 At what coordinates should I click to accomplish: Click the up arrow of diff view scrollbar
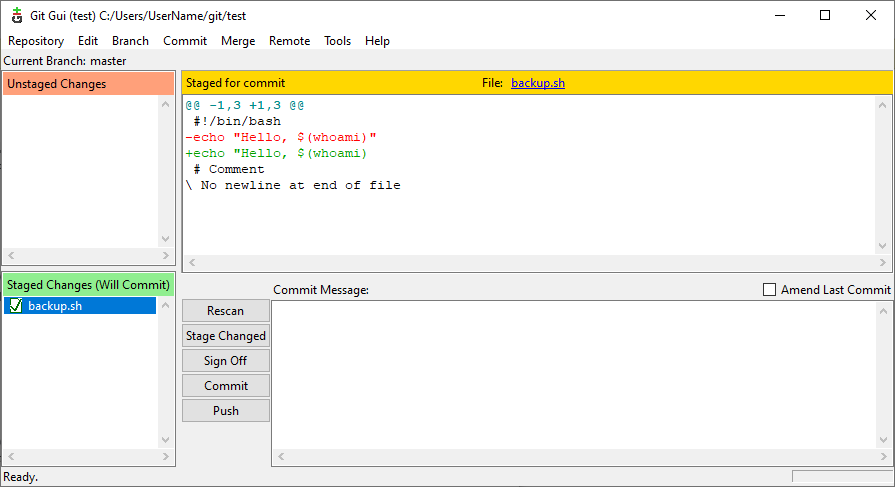coord(882,105)
